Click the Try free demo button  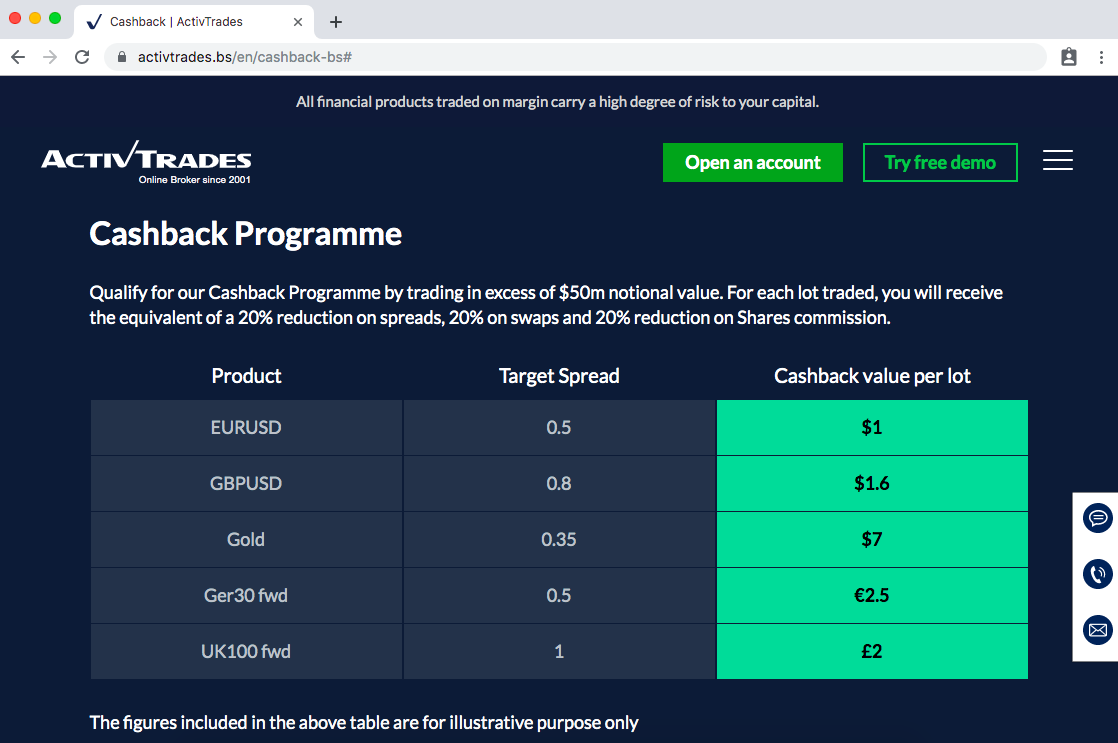pyautogui.click(x=940, y=163)
